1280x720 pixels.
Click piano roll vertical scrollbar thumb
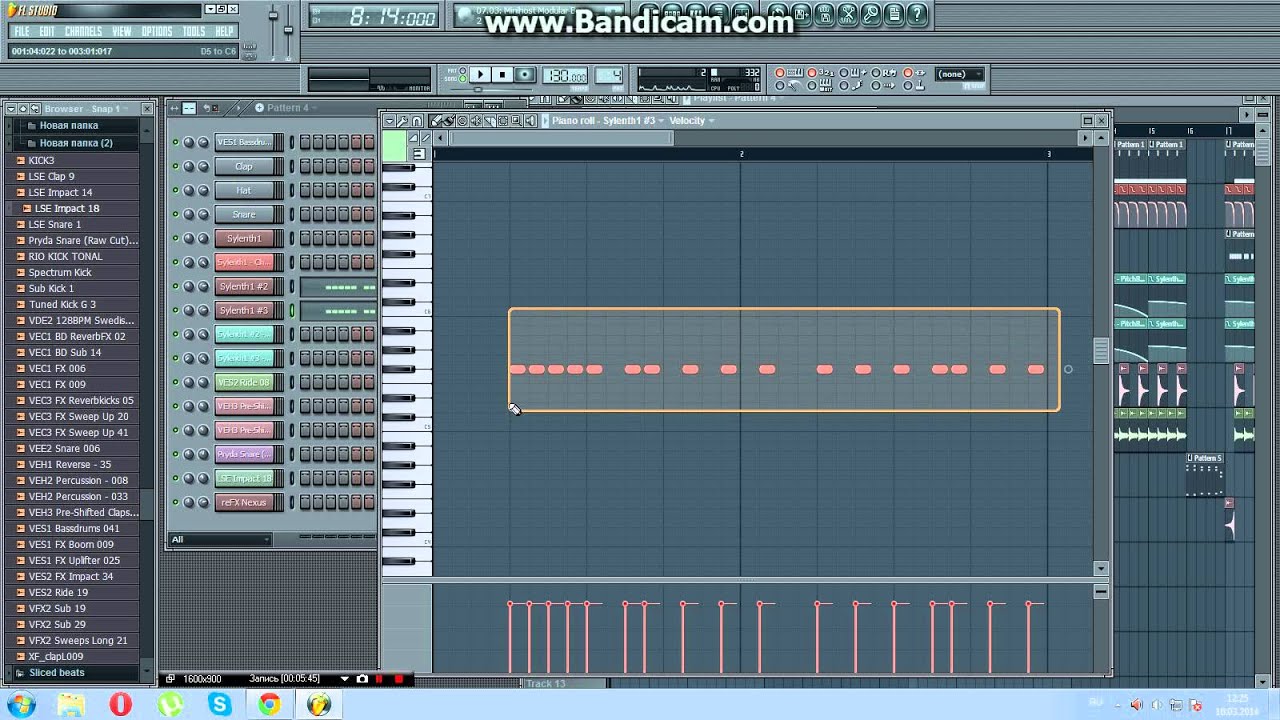[1101, 351]
